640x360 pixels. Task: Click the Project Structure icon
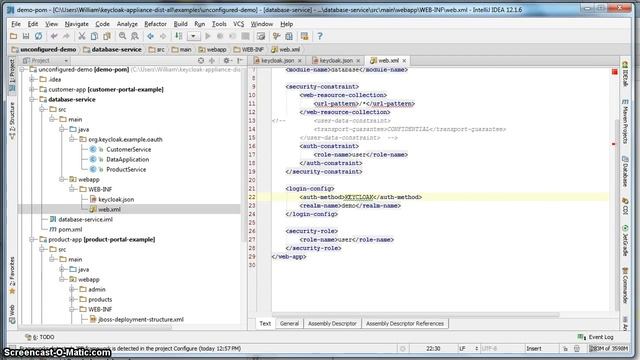[x=289, y=36]
